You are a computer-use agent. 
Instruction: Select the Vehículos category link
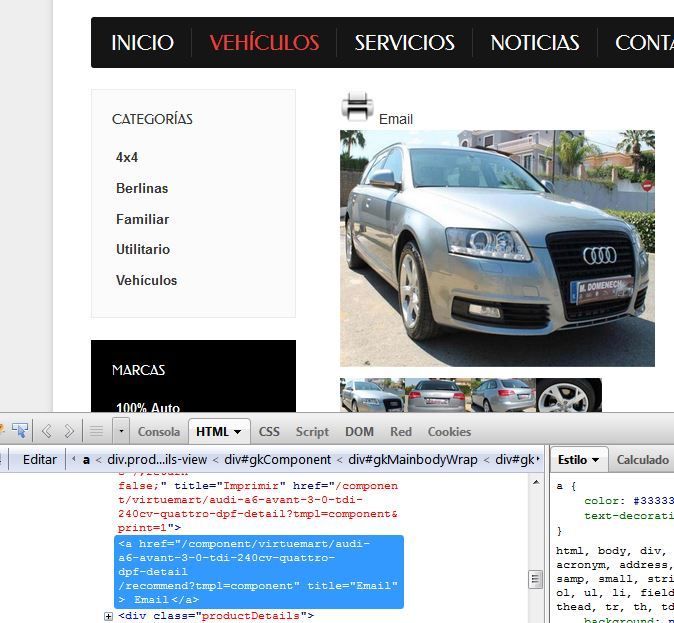pyautogui.click(x=146, y=280)
